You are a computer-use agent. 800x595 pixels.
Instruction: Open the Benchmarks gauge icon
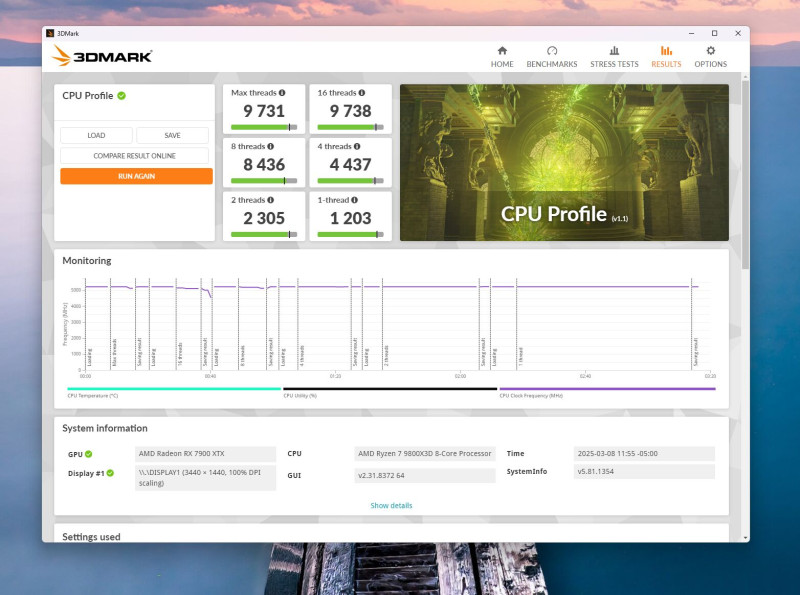[x=552, y=51]
